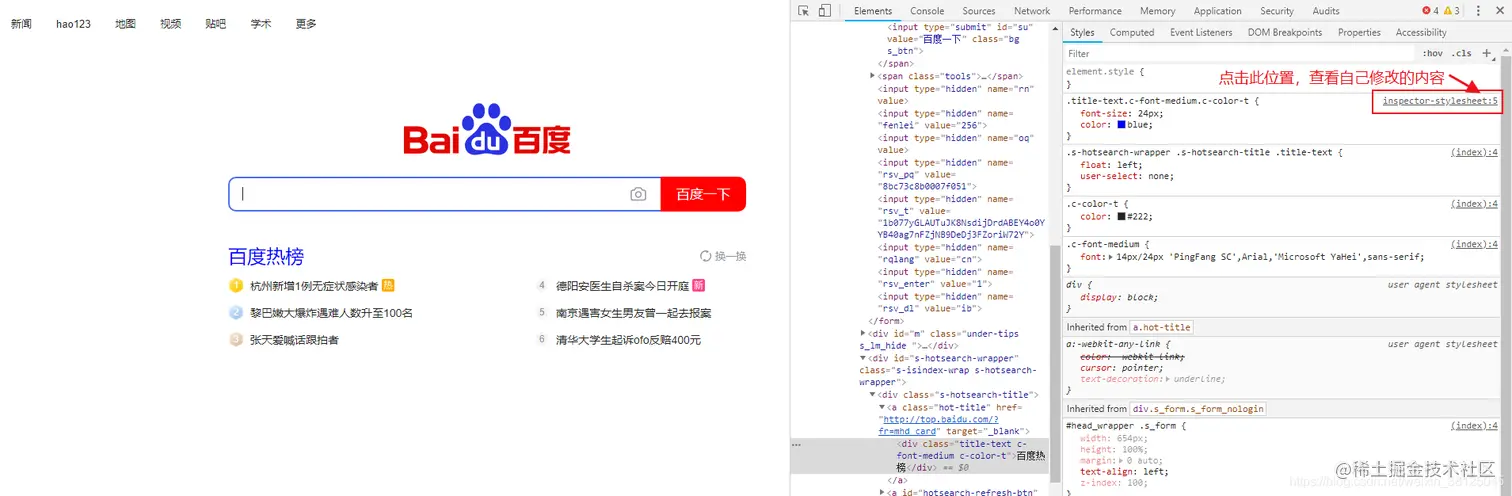Screen dimensions: 1512x496
Task: Open the Sources tab
Action: click(x=979, y=11)
